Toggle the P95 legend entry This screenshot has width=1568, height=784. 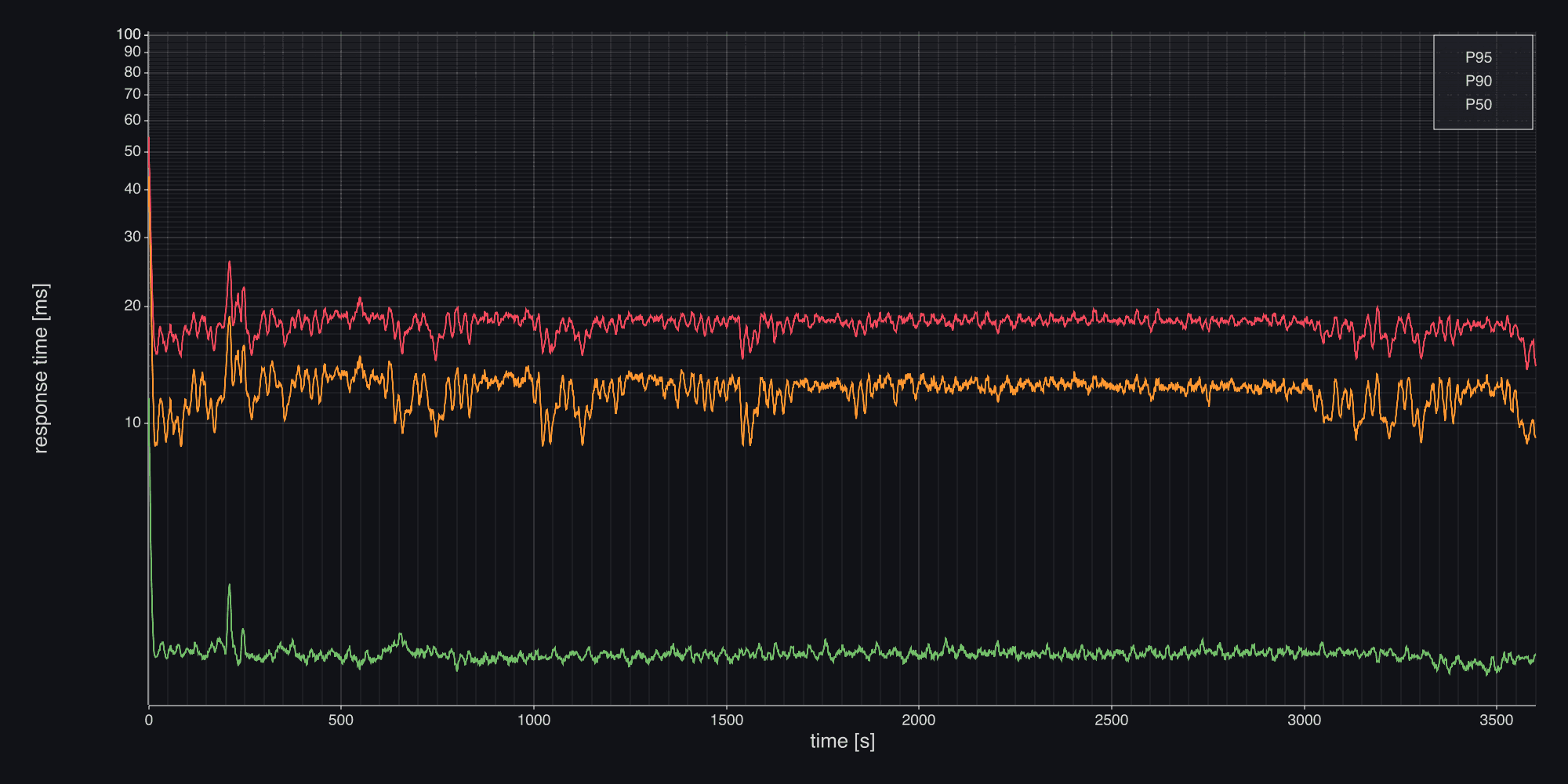tap(1478, 58)
